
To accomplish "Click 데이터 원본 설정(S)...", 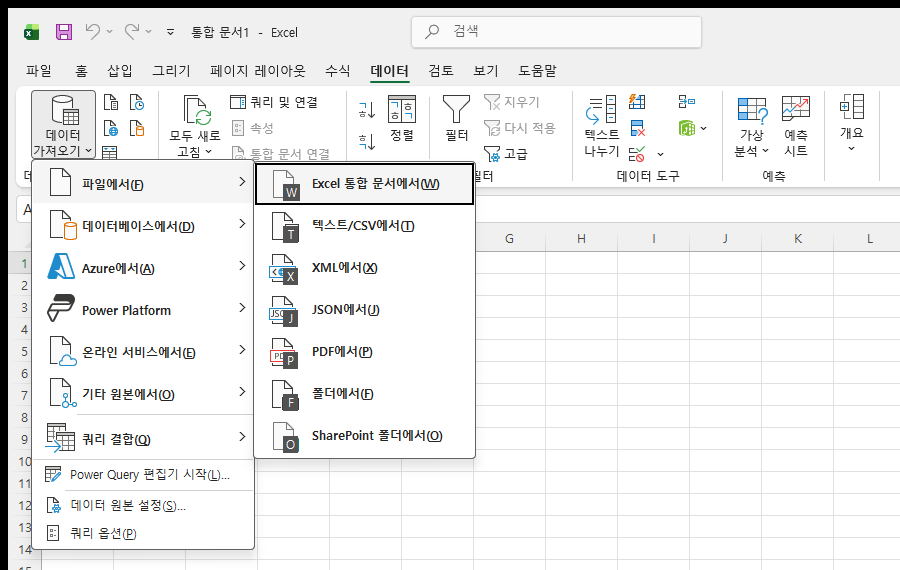I will pos(143,506).
